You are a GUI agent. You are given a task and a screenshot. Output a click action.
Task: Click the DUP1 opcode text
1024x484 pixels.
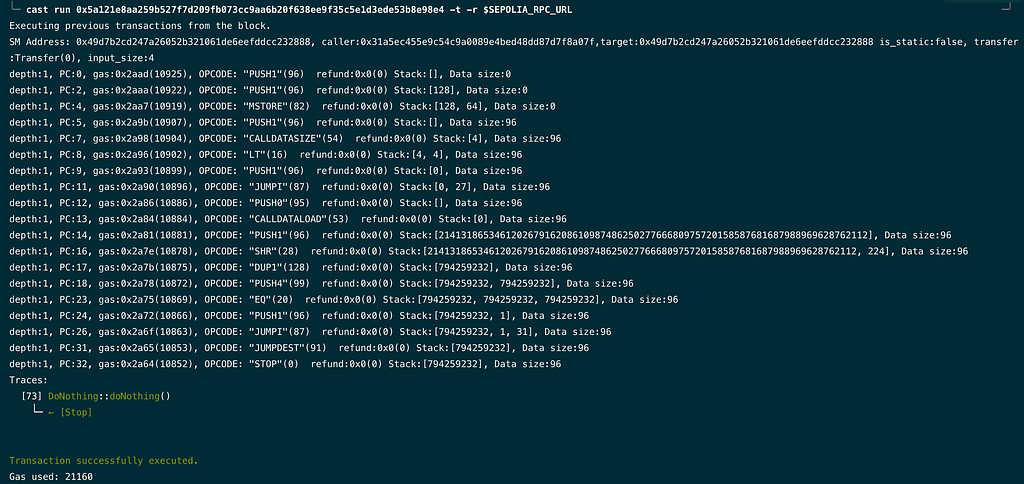click(x=267, y=267)
